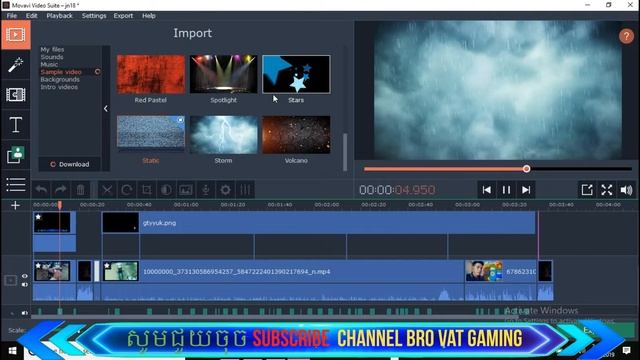Select the Spotlight sample thumbnail
This screenshot has height=360, width=640.
point(223,74)
